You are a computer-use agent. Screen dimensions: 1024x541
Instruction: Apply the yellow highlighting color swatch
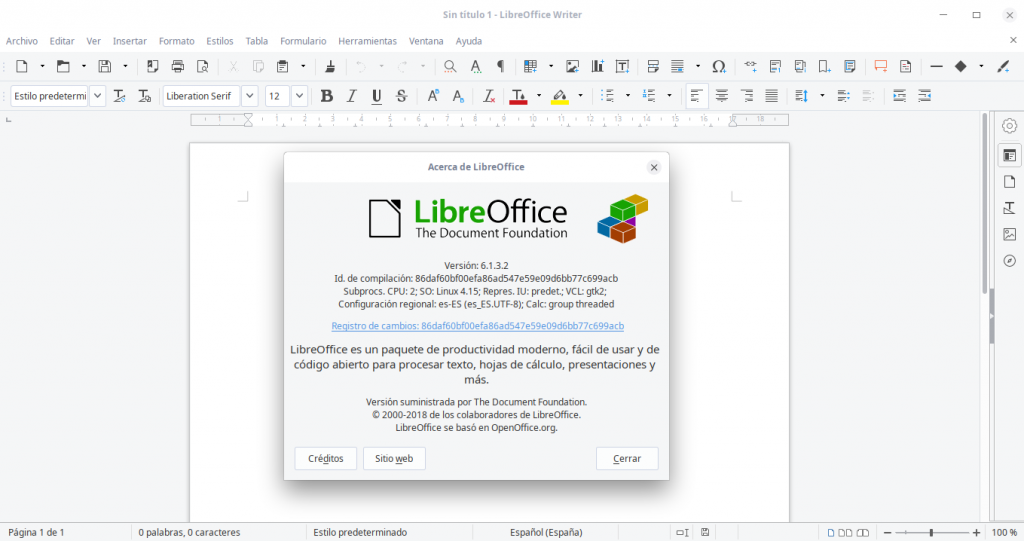tap(560, 96)
